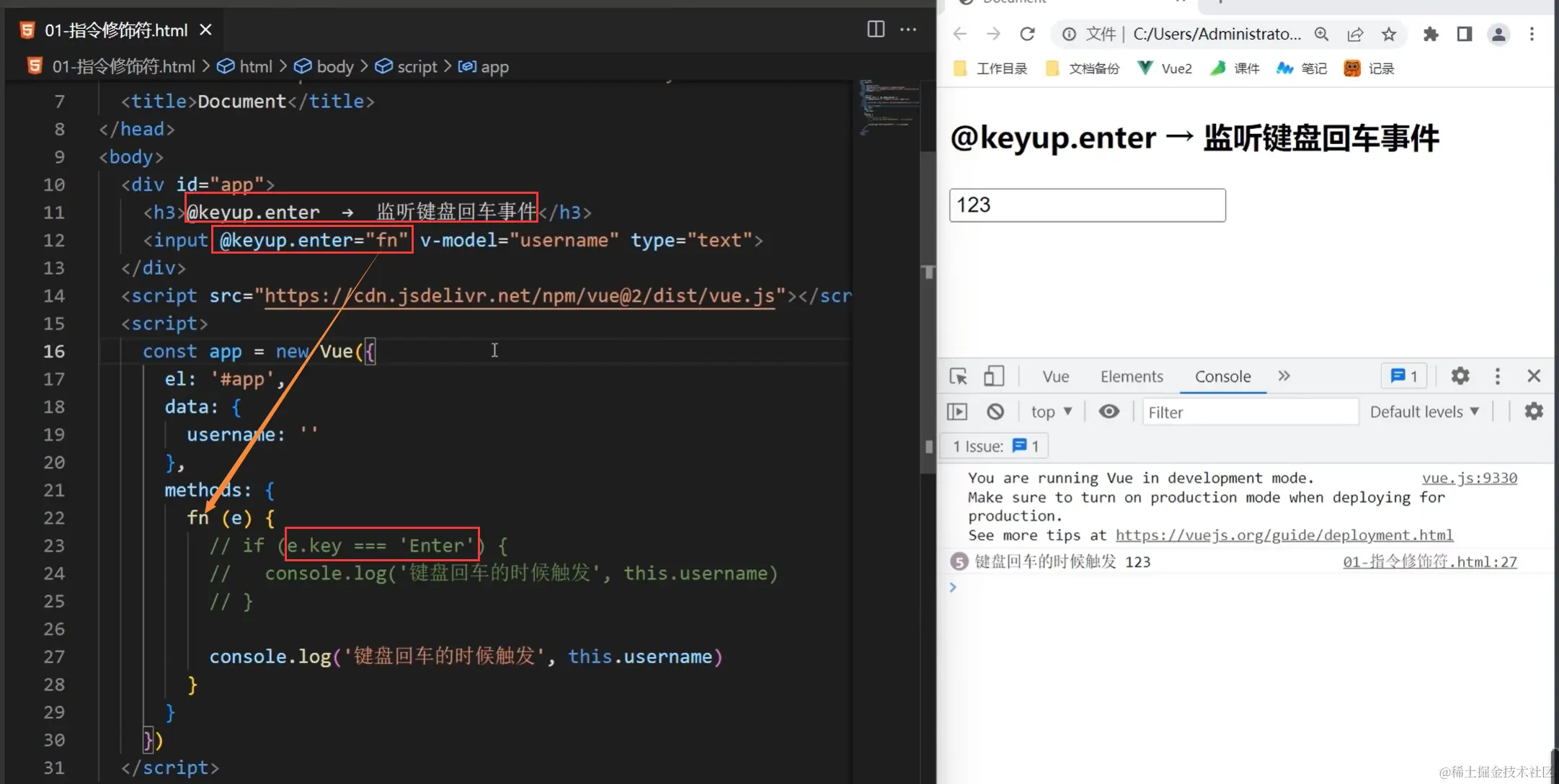Image resolution: width=1559 pixels, height=784 pixels.
Task: Close the DevTools panel
Action: (x=1534, y=376)
